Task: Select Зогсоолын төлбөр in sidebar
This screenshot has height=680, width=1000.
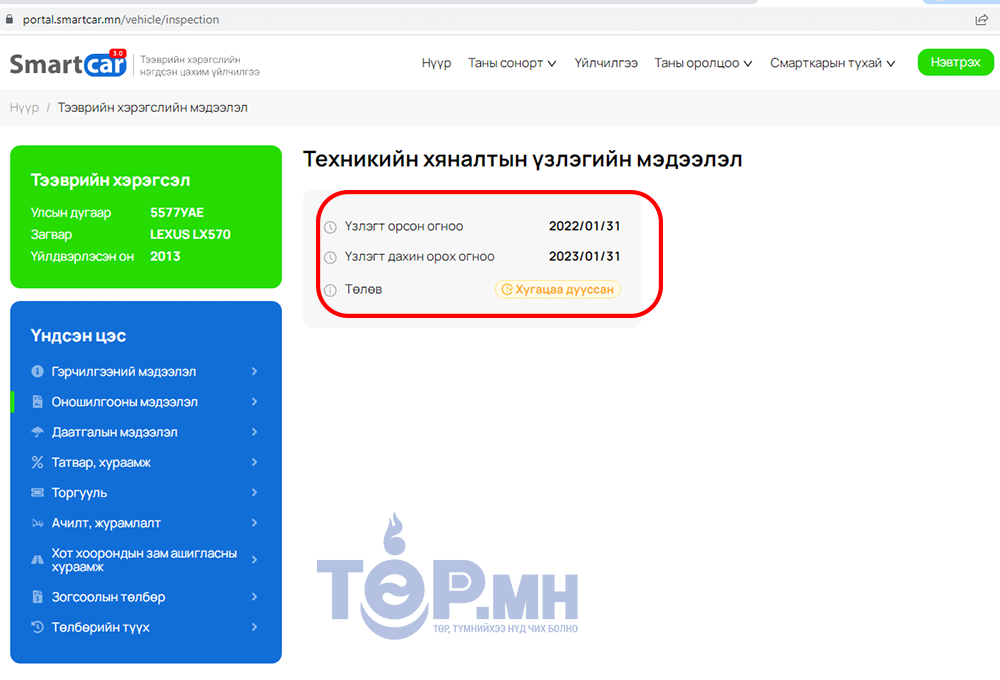Action: (x=108, y=597)
